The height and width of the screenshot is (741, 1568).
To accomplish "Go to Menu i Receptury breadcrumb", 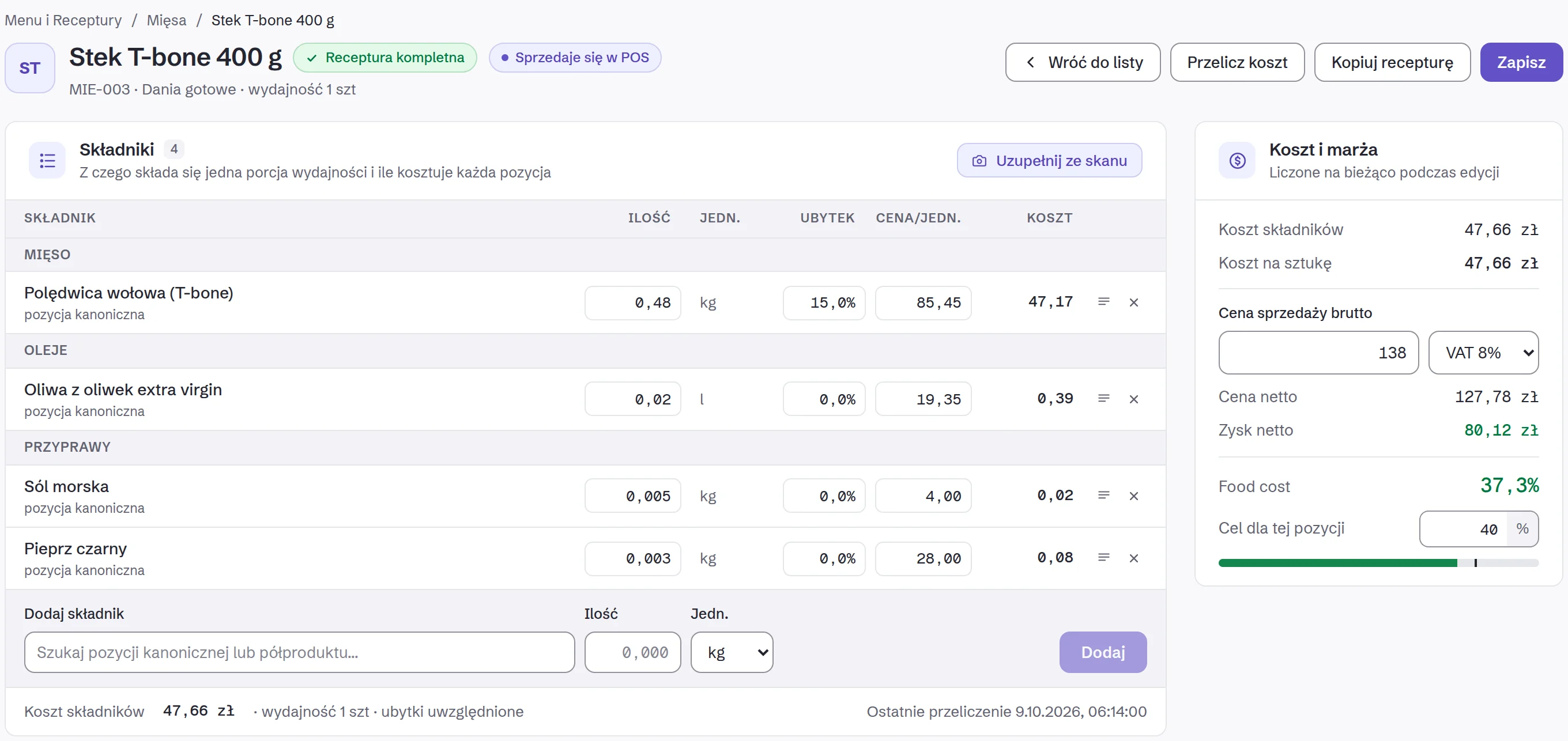I will coord(63,20).
